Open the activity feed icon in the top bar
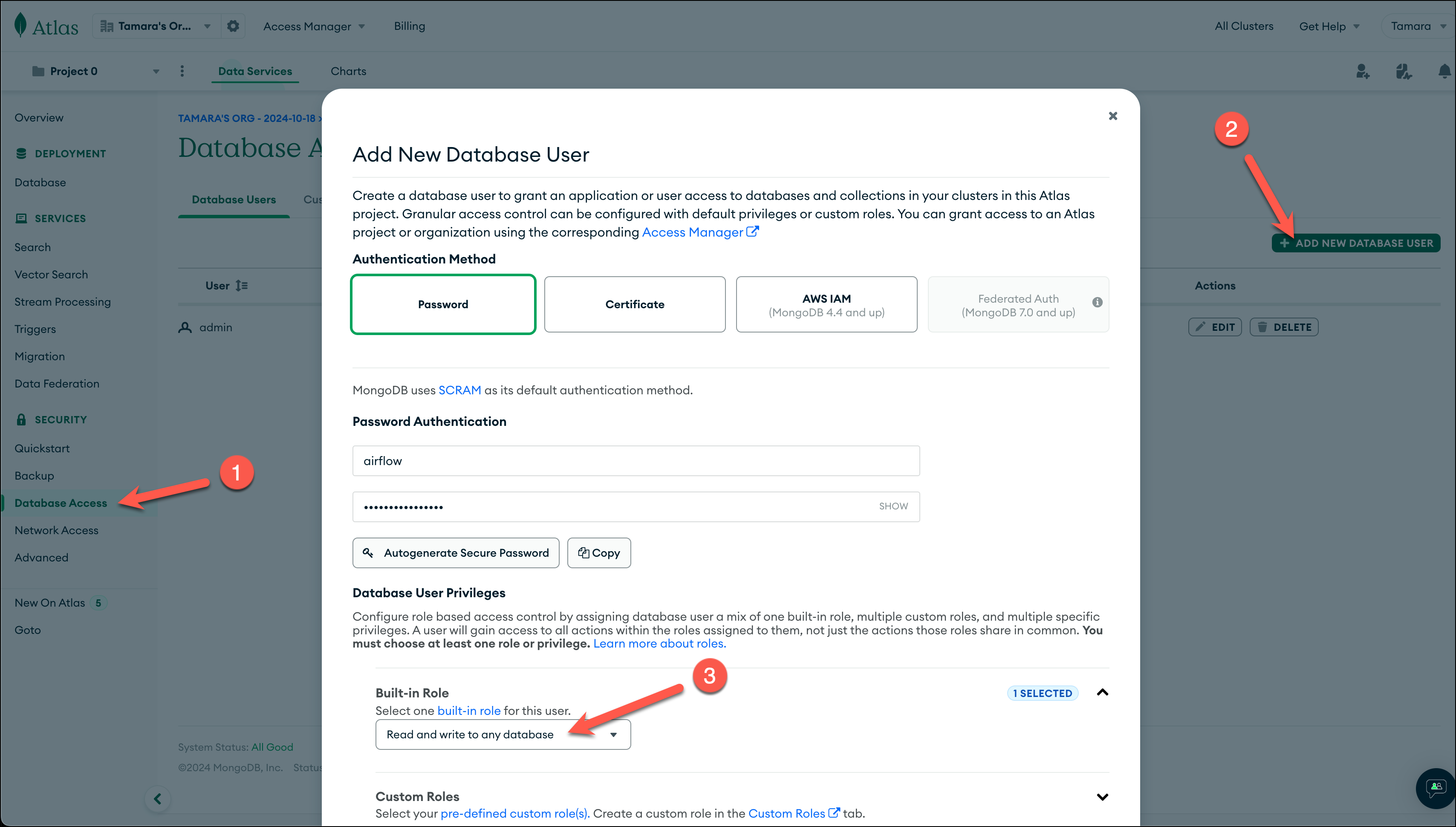Viewport: 1456px width, 827px height. tap(1403, 71)
